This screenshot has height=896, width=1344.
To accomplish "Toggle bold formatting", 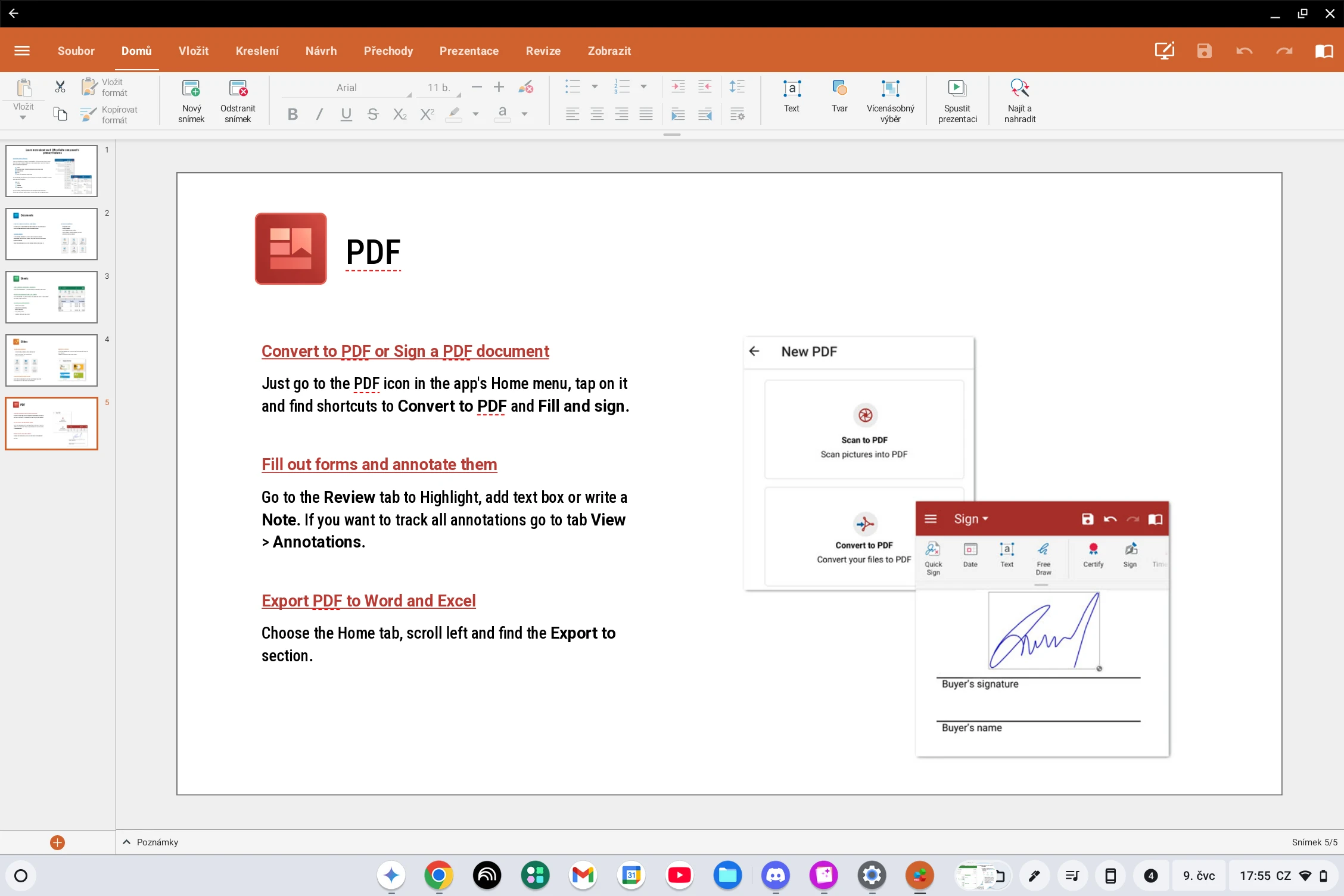I will point(293,114).
